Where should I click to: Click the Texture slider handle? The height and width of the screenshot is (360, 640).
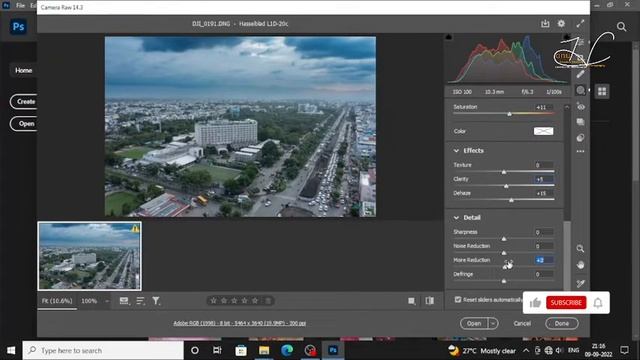[x=504, y=172]
